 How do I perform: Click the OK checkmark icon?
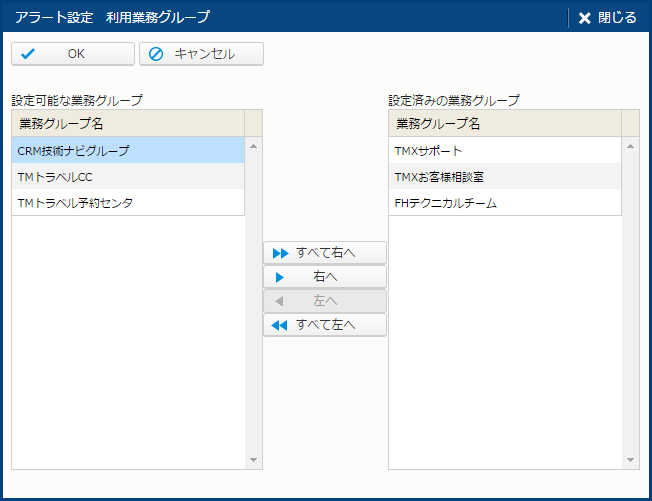[28, 54]
